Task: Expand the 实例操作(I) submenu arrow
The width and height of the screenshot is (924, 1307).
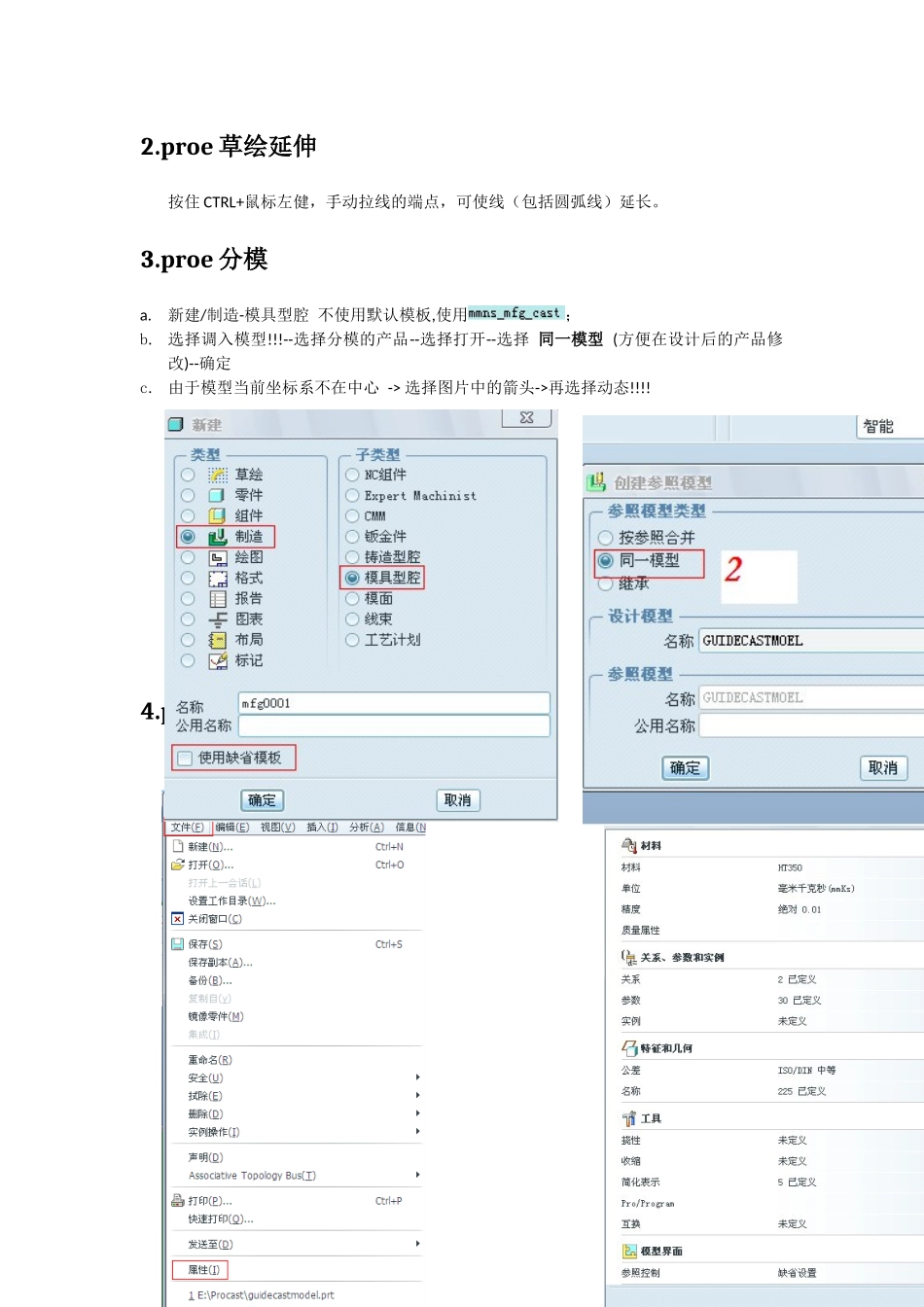Action: coord(418,1131)
